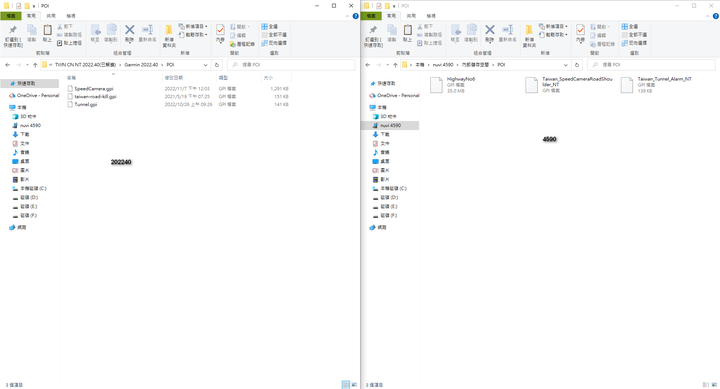720x389 pixels.
Task: Click 內容 (Properties) icon in right window ribbon
Action: 580,30
